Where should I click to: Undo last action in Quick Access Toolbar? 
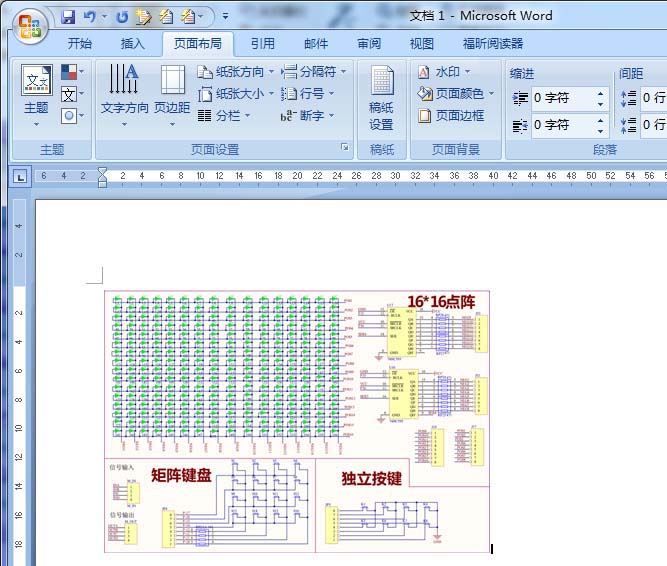(89, 17)
